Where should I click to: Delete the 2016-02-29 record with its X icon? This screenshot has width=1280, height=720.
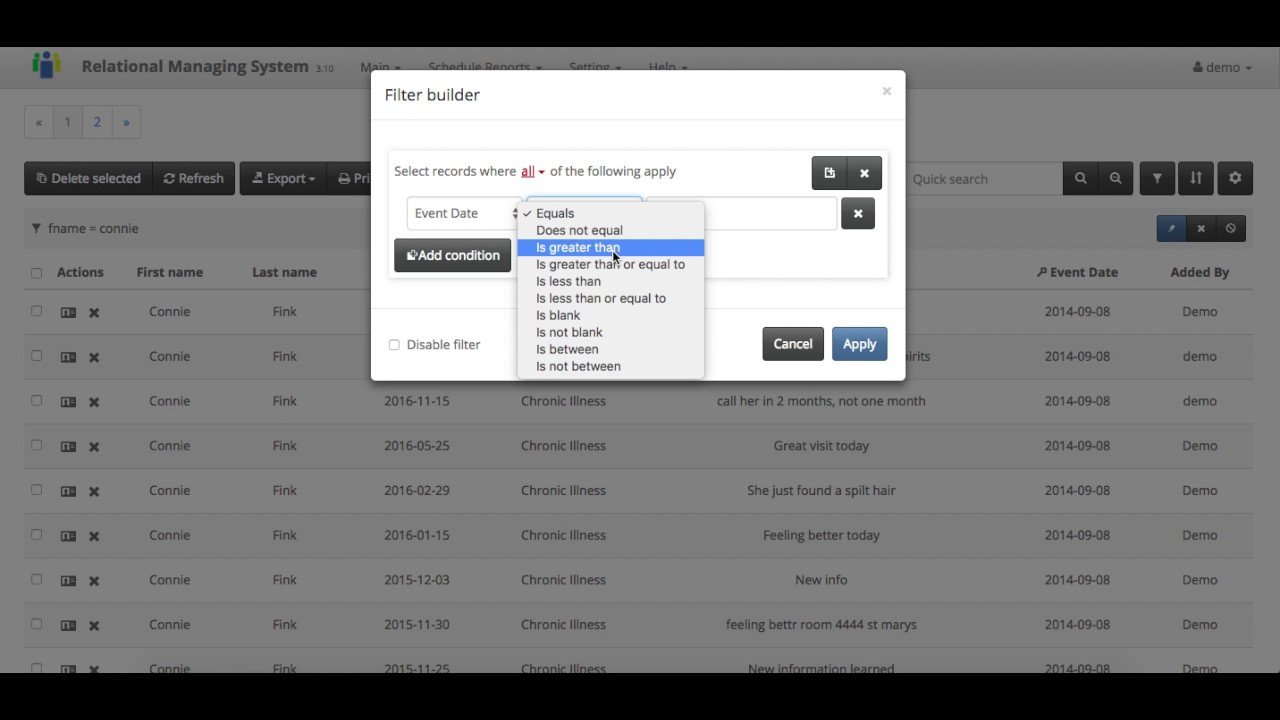click(x=94, y=491)
